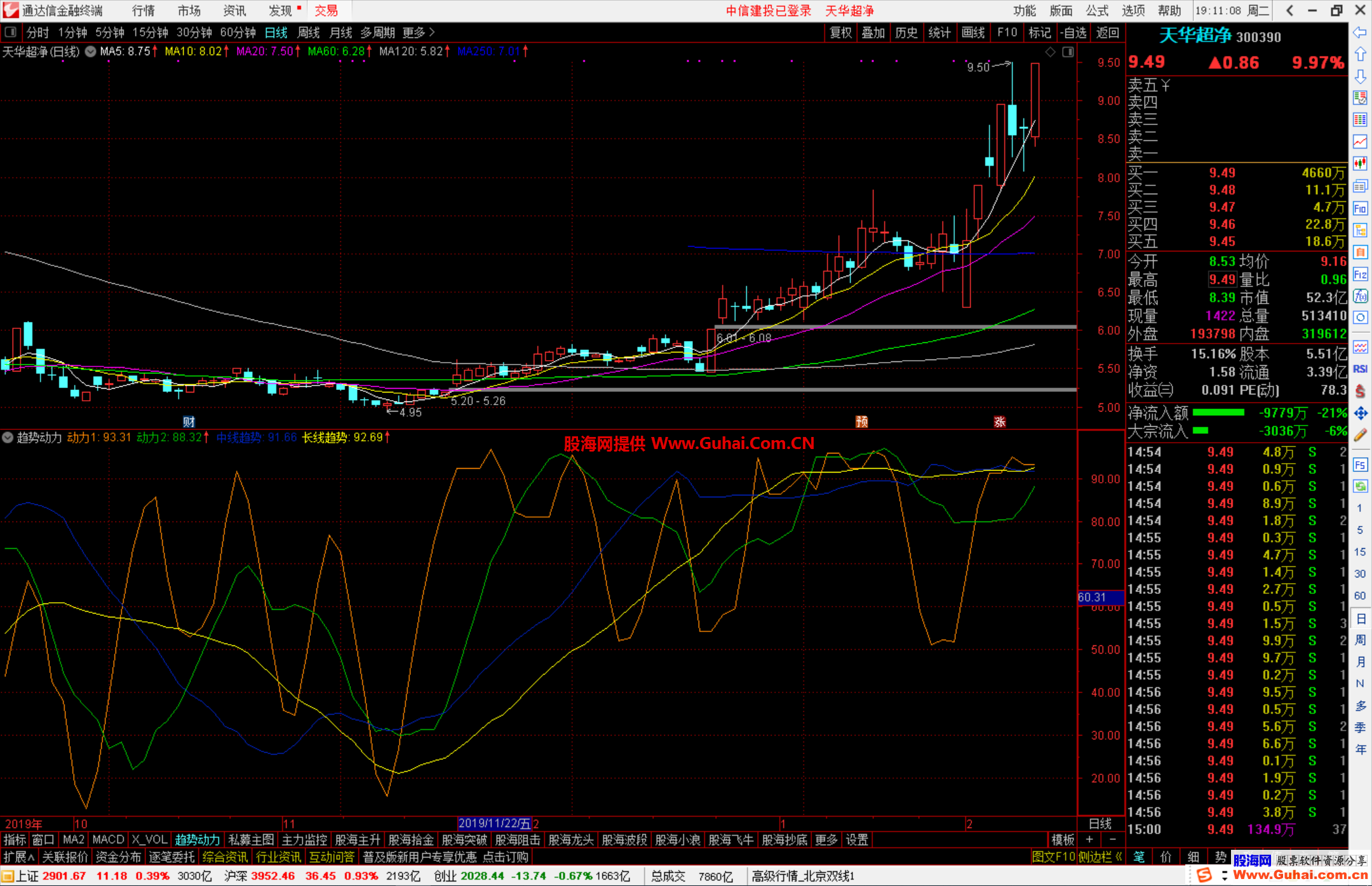Click the 返回 button
The width and height of the screenshot is (1372, 886).
tap(1108, 32)
